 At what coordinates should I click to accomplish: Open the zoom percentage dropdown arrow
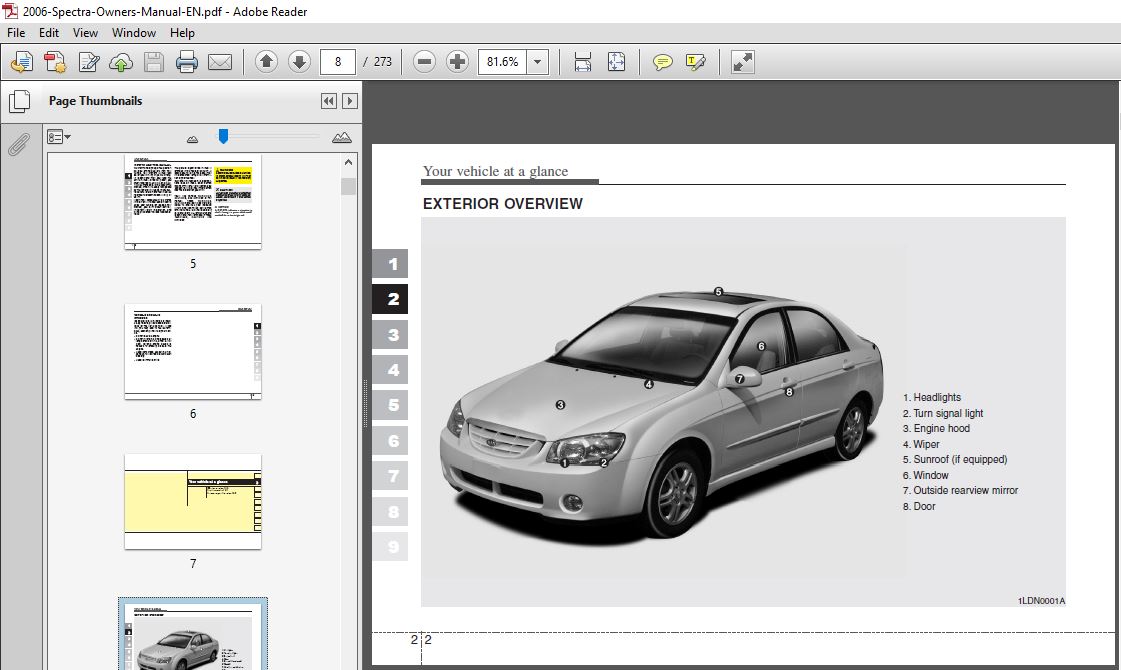[538, 62]
